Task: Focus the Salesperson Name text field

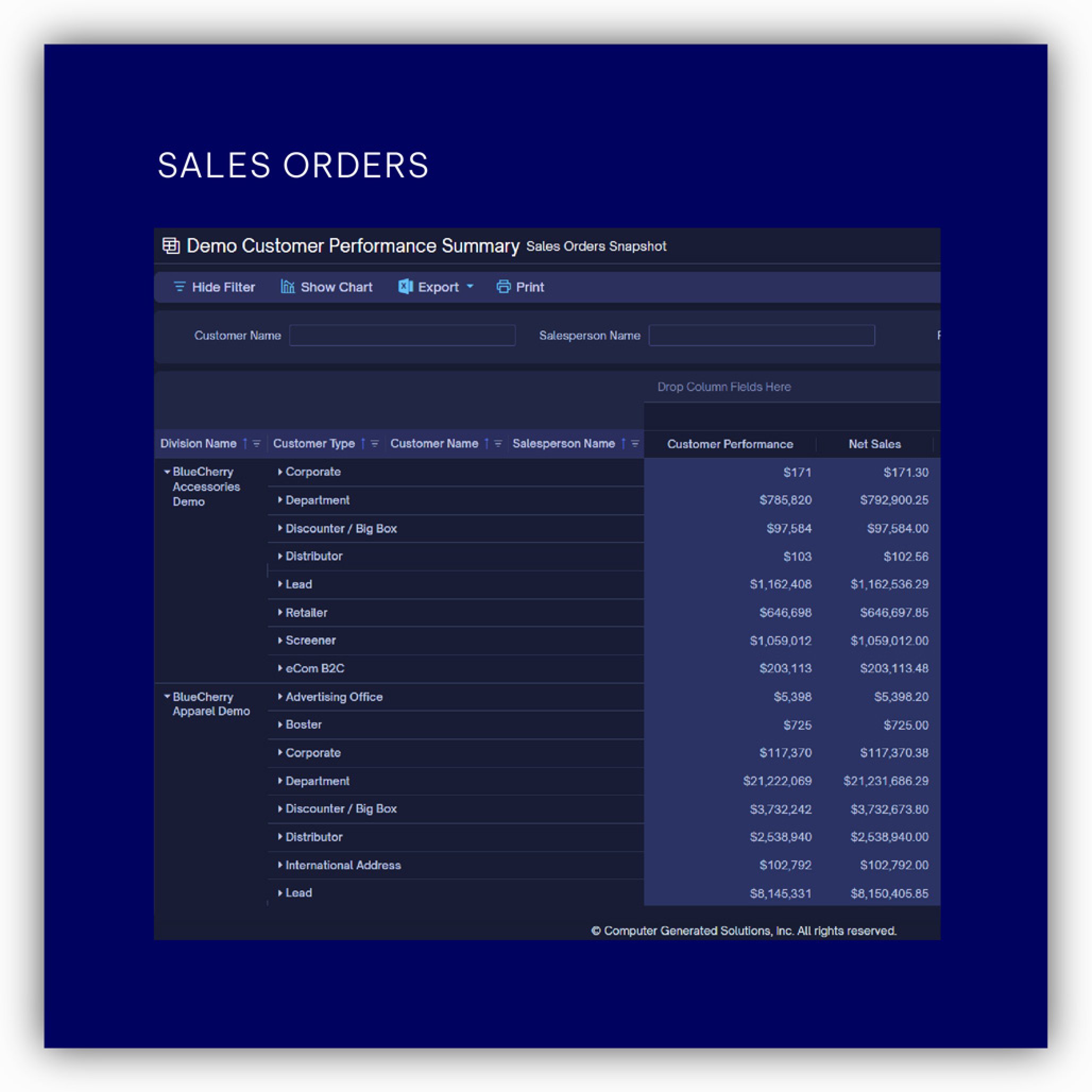Action: (x=761, y=335)
